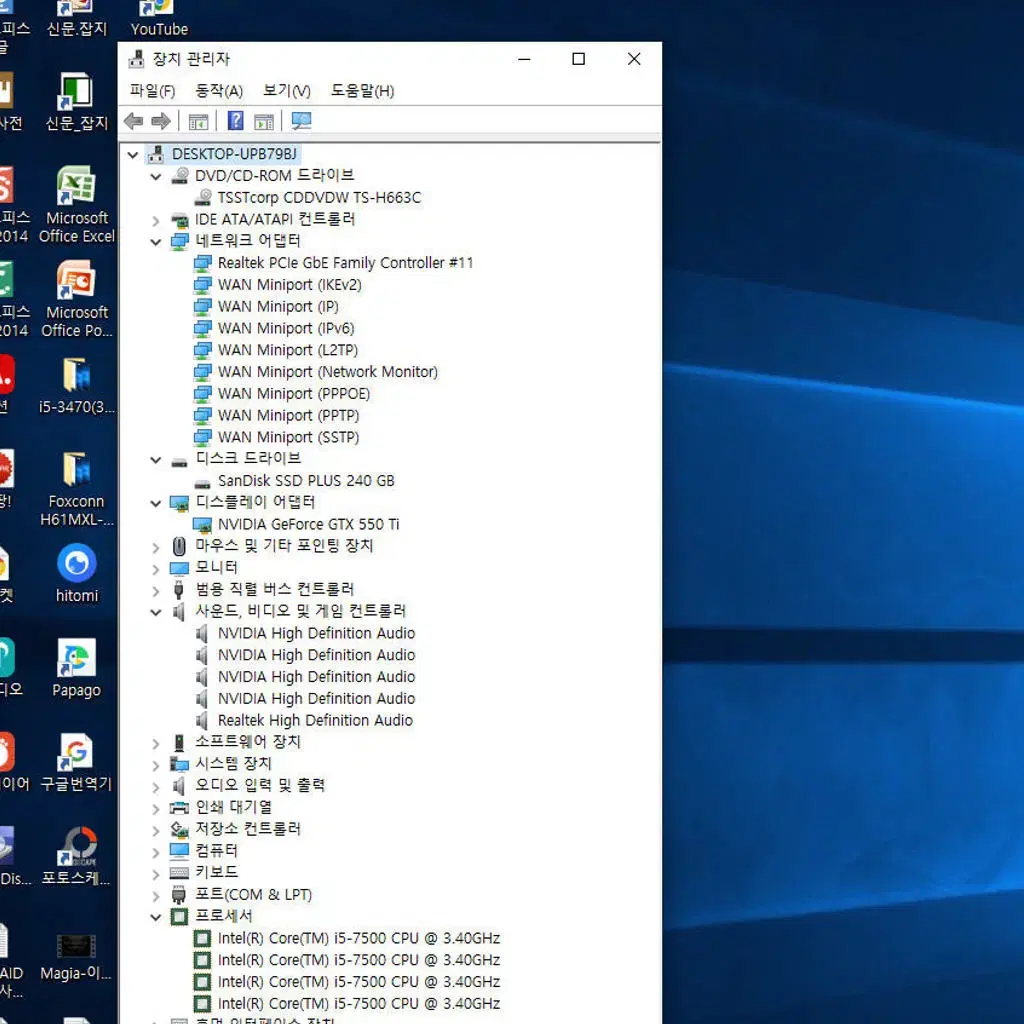Select WAN Miniport (SSTP) adapter

[x=289, y=438]
